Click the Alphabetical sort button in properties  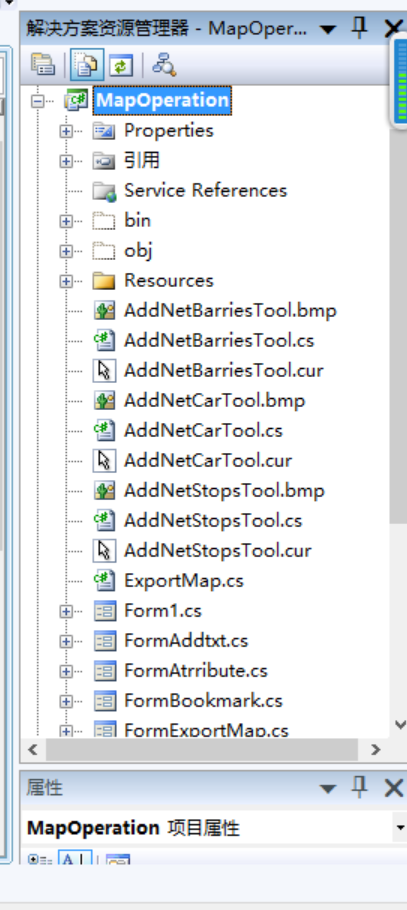click(x=75, y=859)
